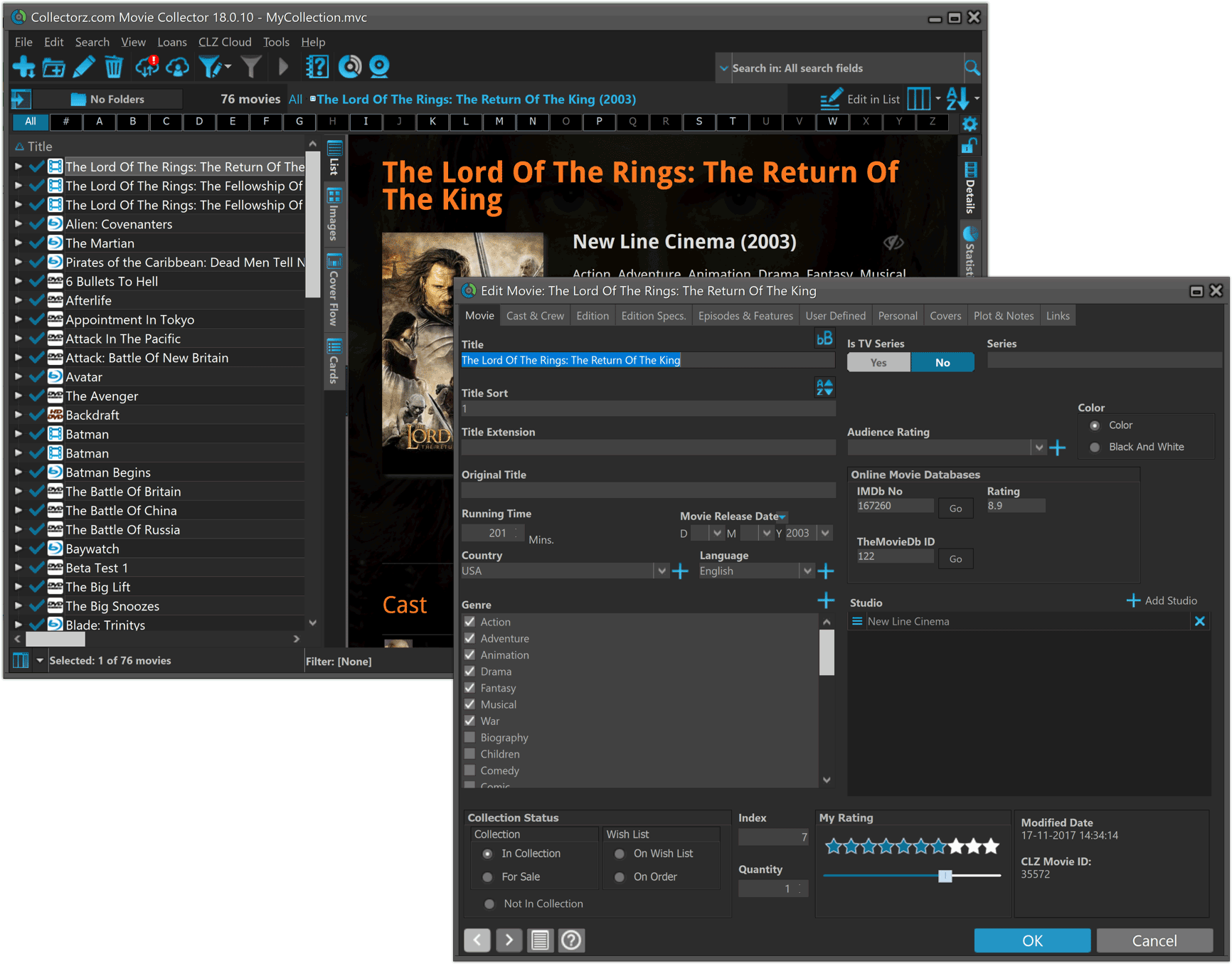
Task: Set Is TV Series to Yes
Action: [x=878, y=363]
